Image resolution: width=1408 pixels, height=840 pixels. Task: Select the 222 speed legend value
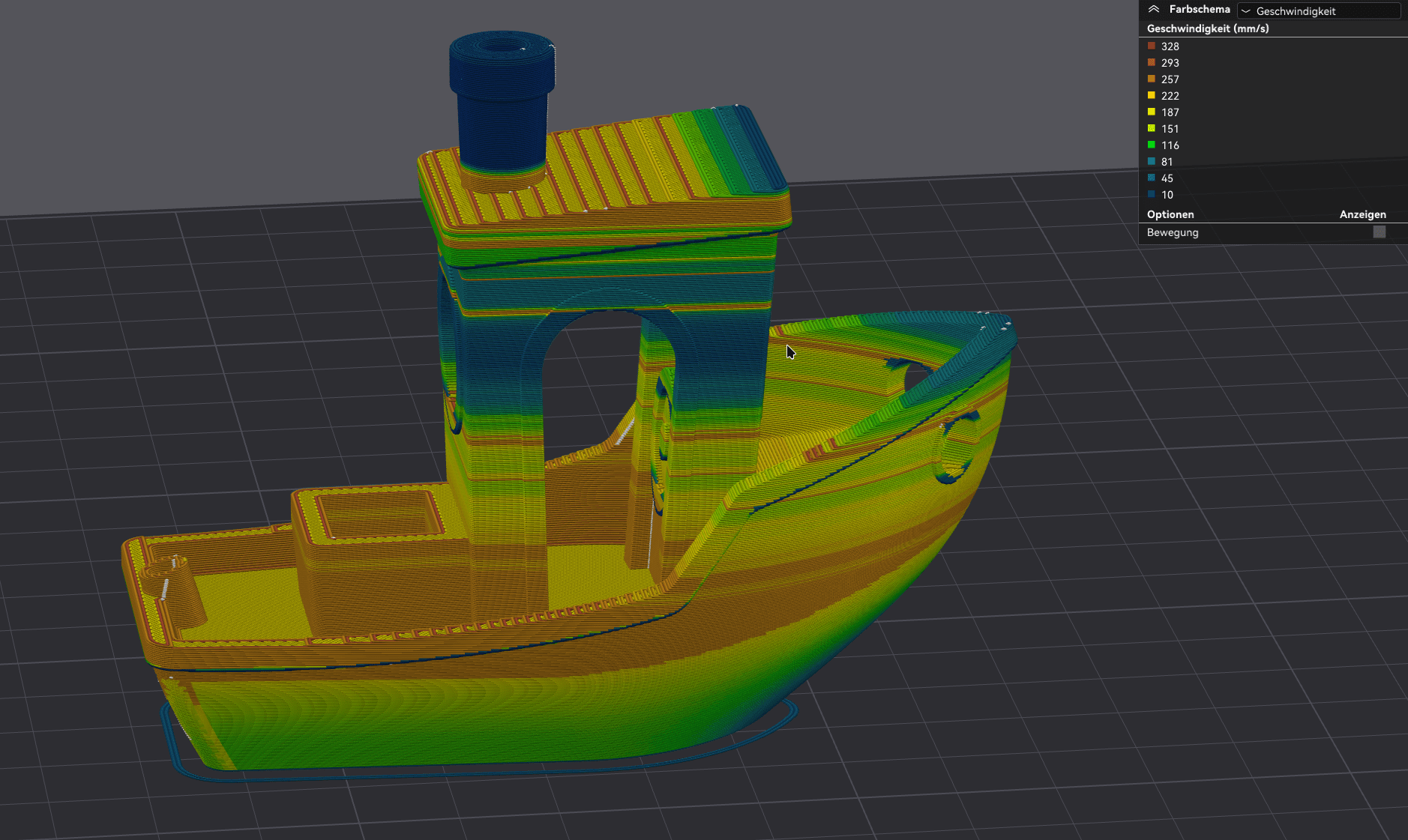click(1170, 96)
